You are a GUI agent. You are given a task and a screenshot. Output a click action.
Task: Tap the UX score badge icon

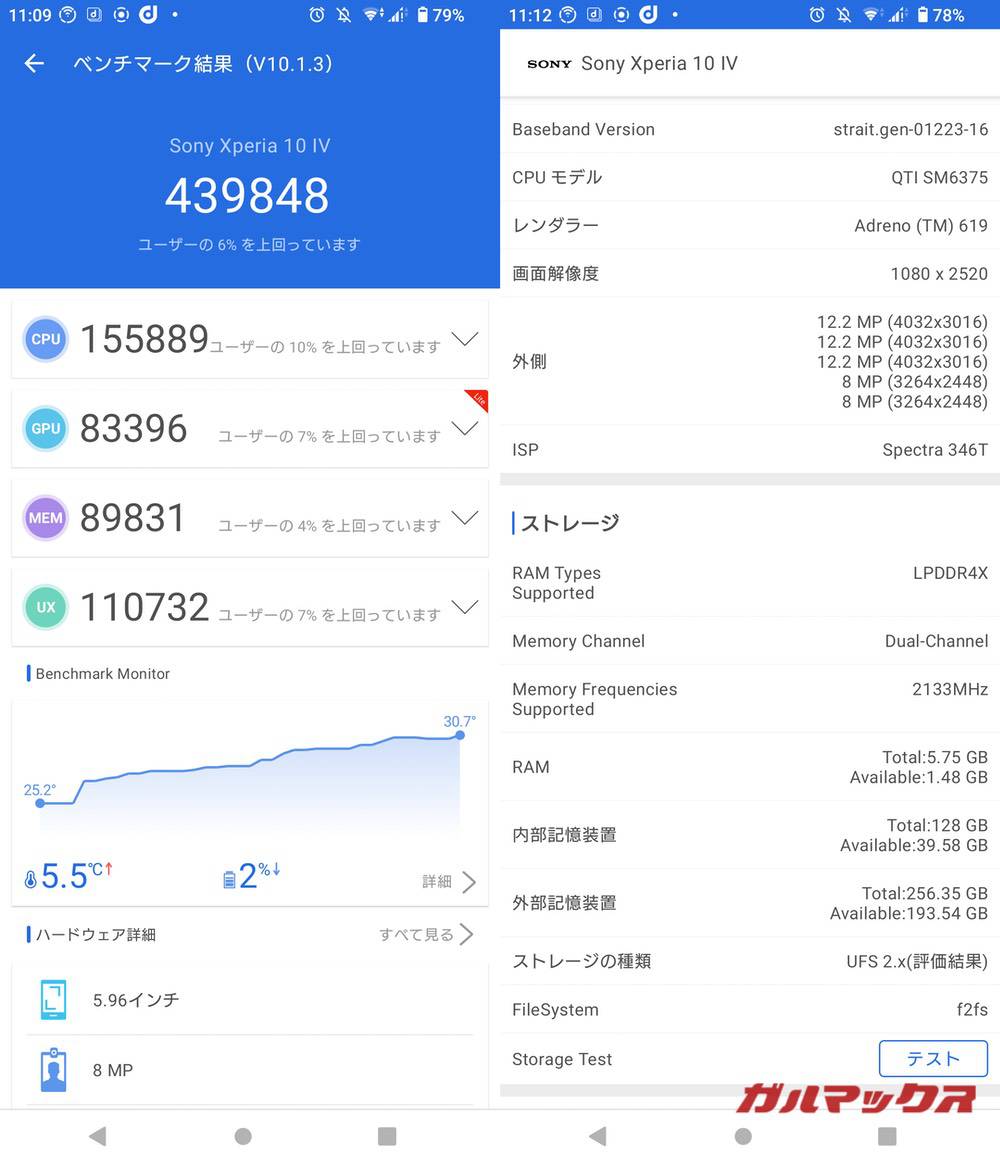(44, 607)
